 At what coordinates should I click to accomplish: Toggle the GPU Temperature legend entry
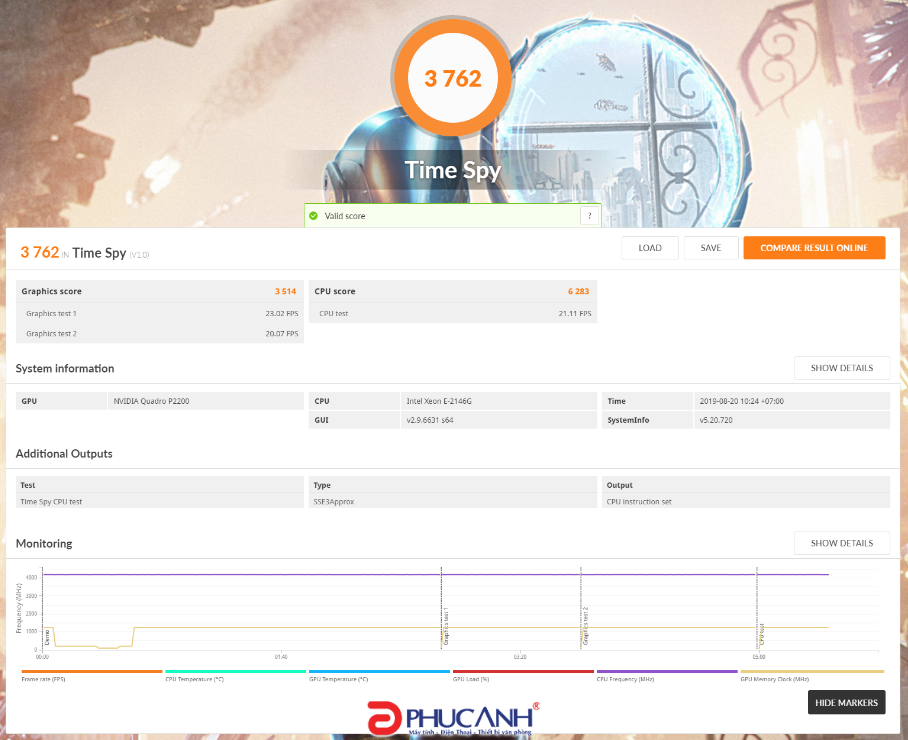click(x=379, y=675)
